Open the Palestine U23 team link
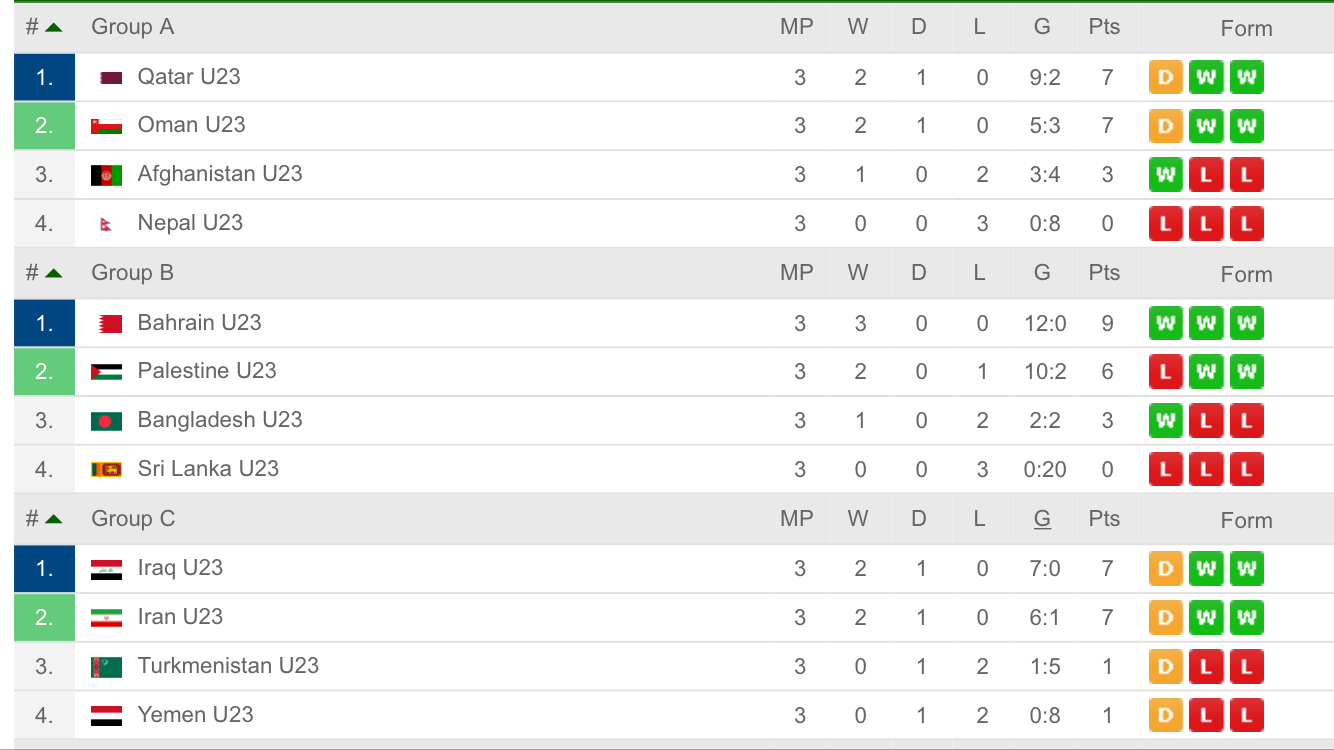Image resolution: width=1334 pixels, height=750 pixels. coord(207,371)
